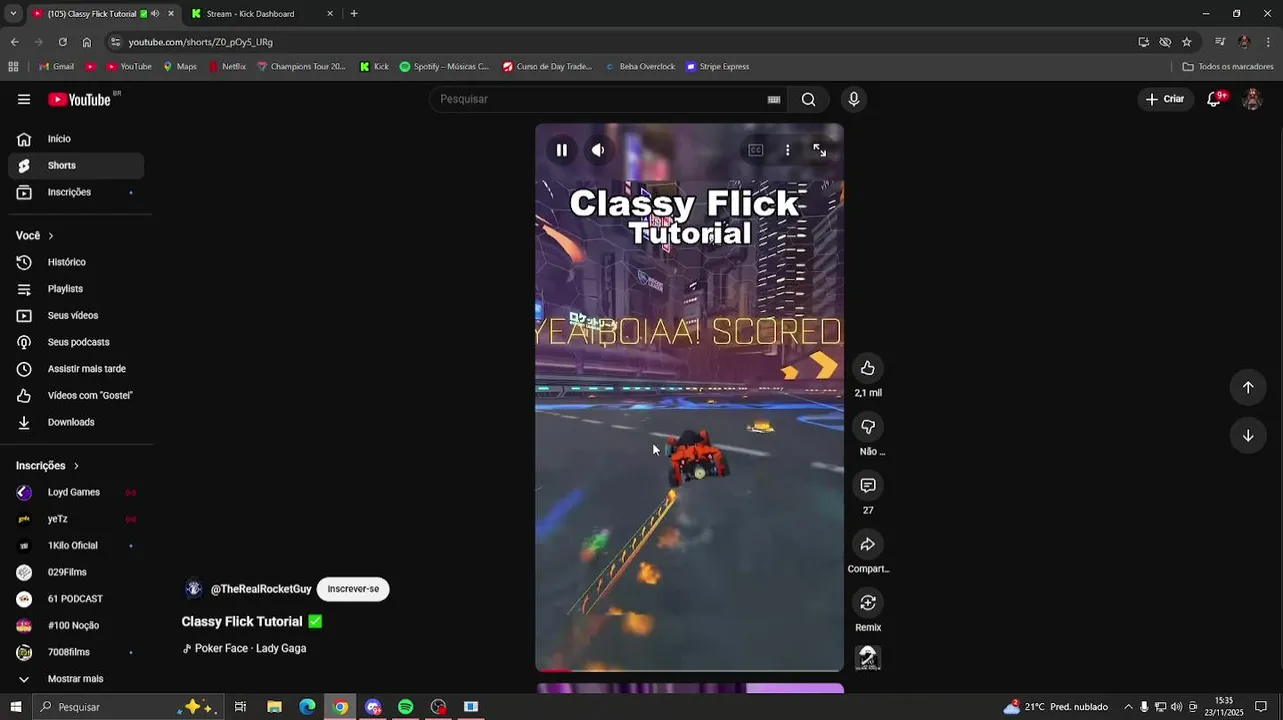Toggle the YouTube hamburger guide menu
This screenshot has height=720, width=1283.
point(24,99)
